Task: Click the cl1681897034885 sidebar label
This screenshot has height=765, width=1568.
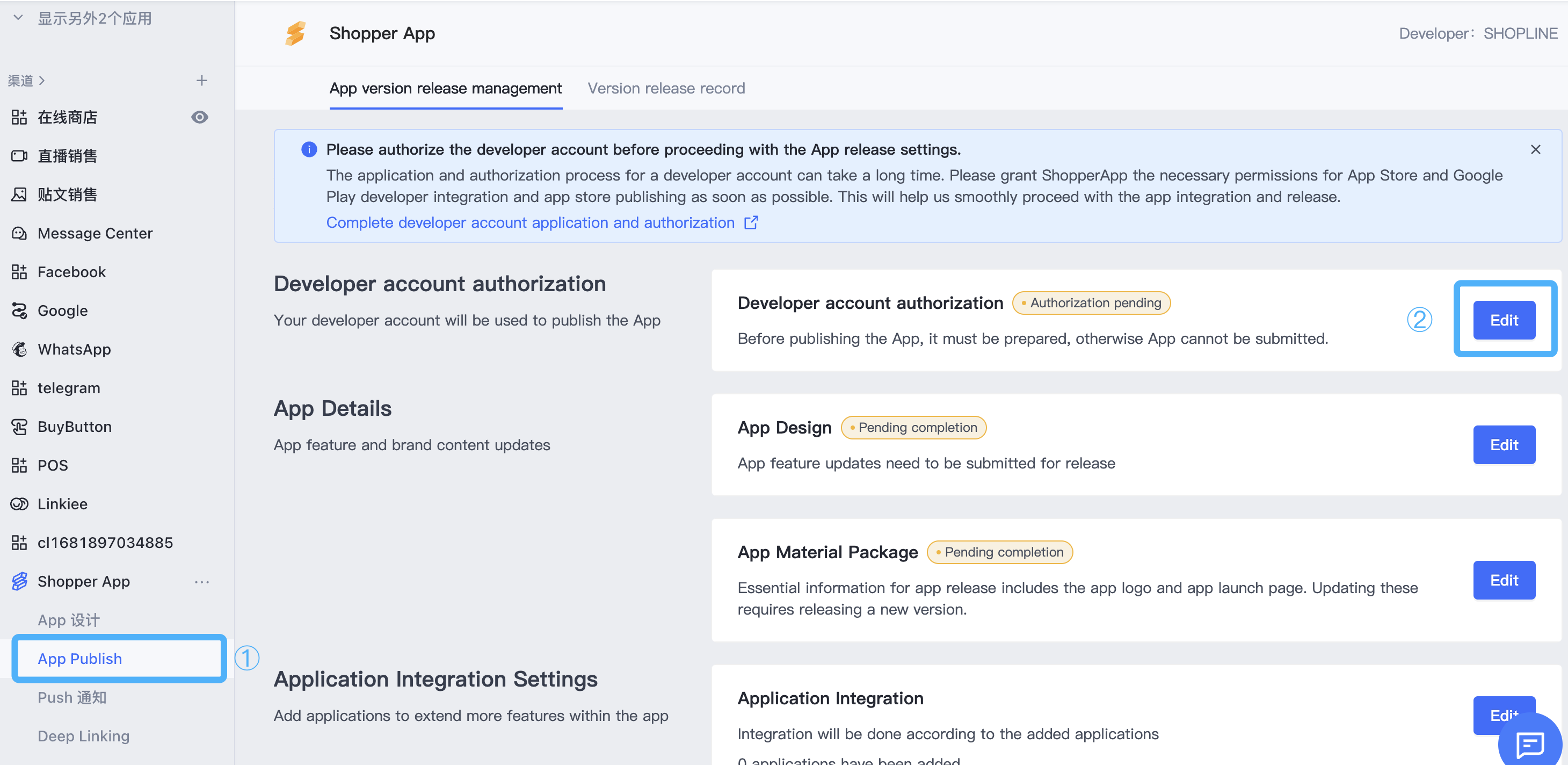Action: pos(105,543)
